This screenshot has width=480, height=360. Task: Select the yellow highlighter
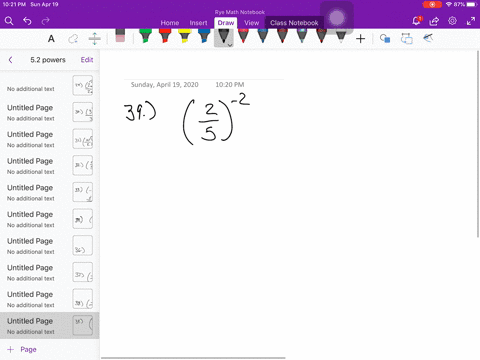184,36
